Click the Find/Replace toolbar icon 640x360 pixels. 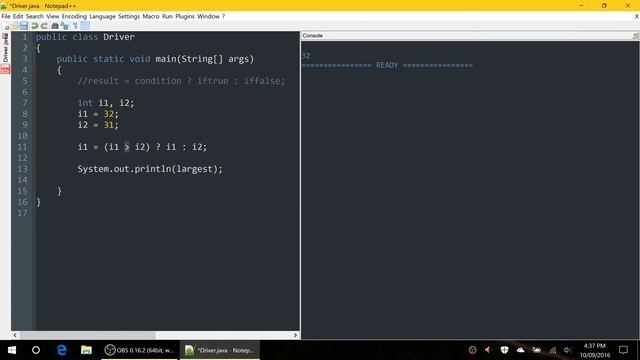pyautogui.click(x=64, y=26)
